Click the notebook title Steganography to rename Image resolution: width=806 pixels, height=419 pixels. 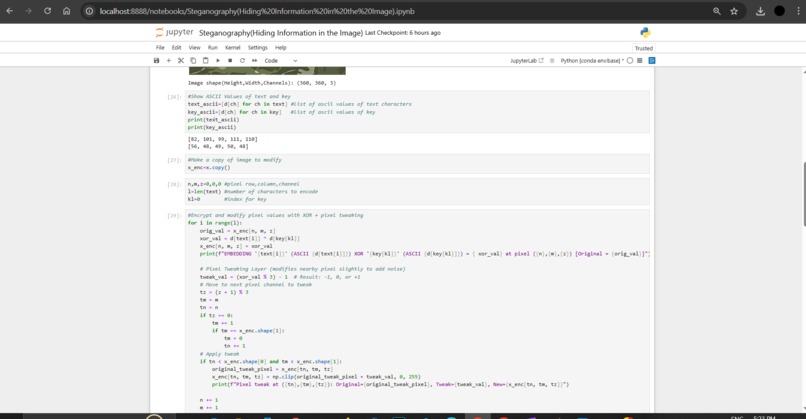[281, 33]
